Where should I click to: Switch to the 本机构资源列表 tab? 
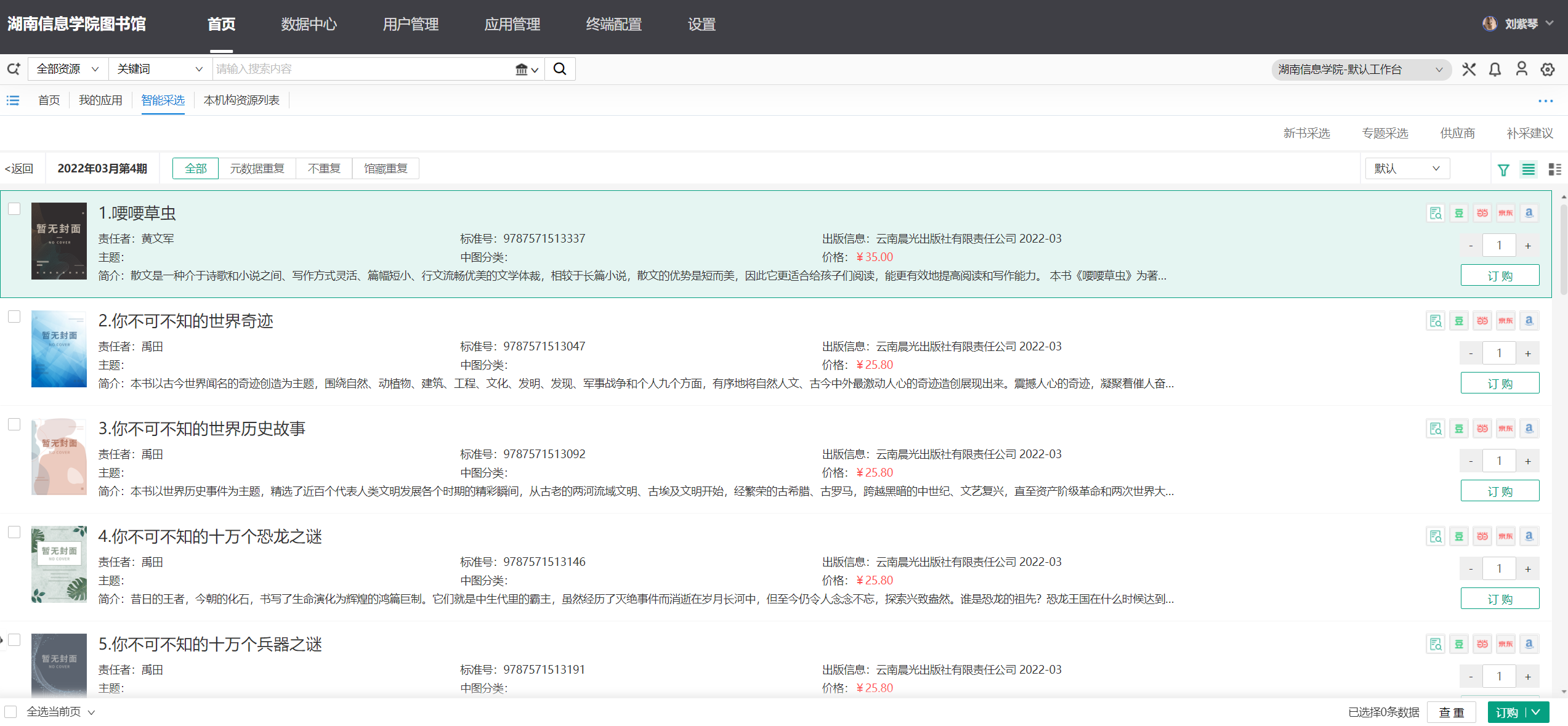241,100
